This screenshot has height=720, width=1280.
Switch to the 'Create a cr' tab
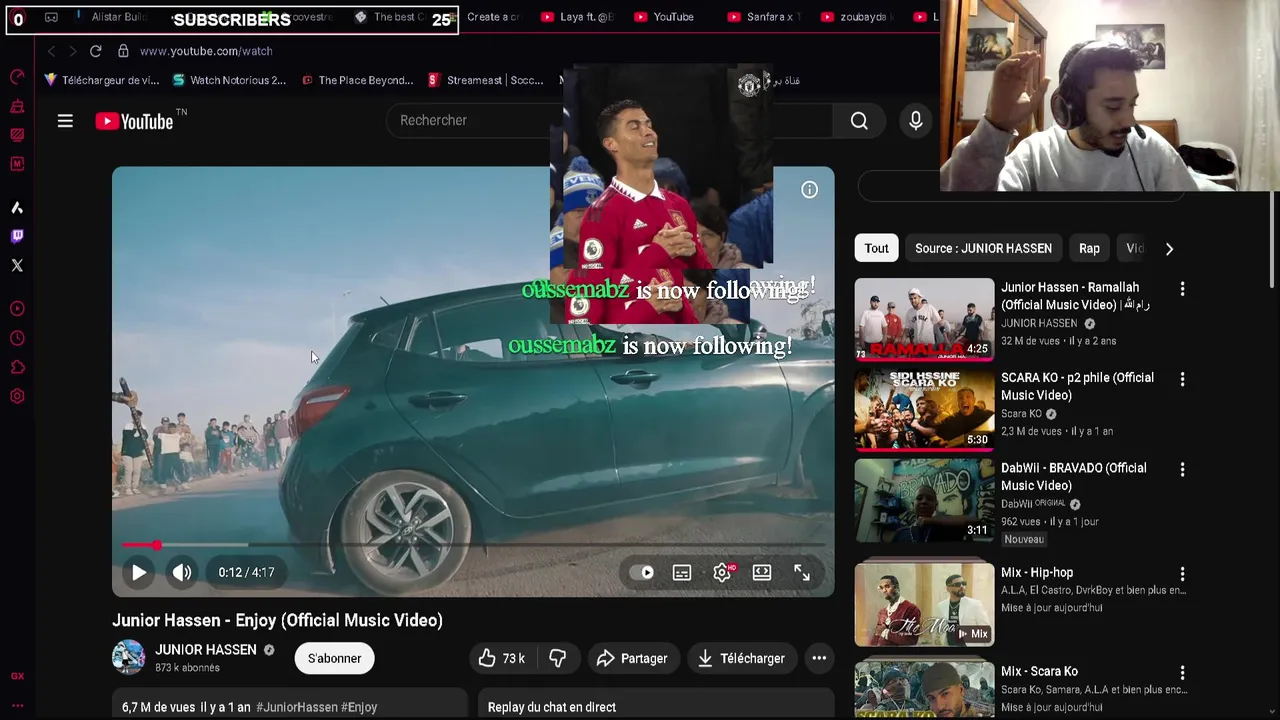494,17
